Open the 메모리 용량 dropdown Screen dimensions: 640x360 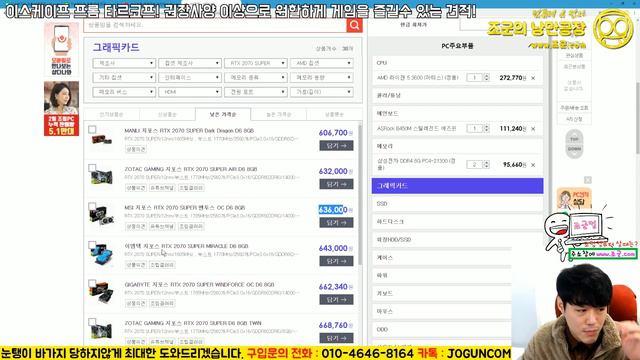322,78
